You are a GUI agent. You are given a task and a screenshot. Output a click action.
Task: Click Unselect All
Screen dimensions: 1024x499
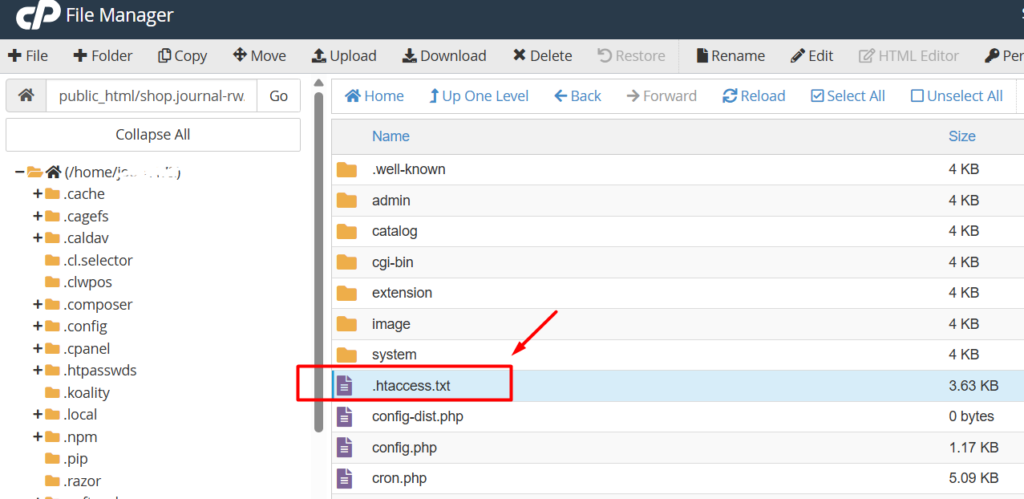tap(956, 96)
